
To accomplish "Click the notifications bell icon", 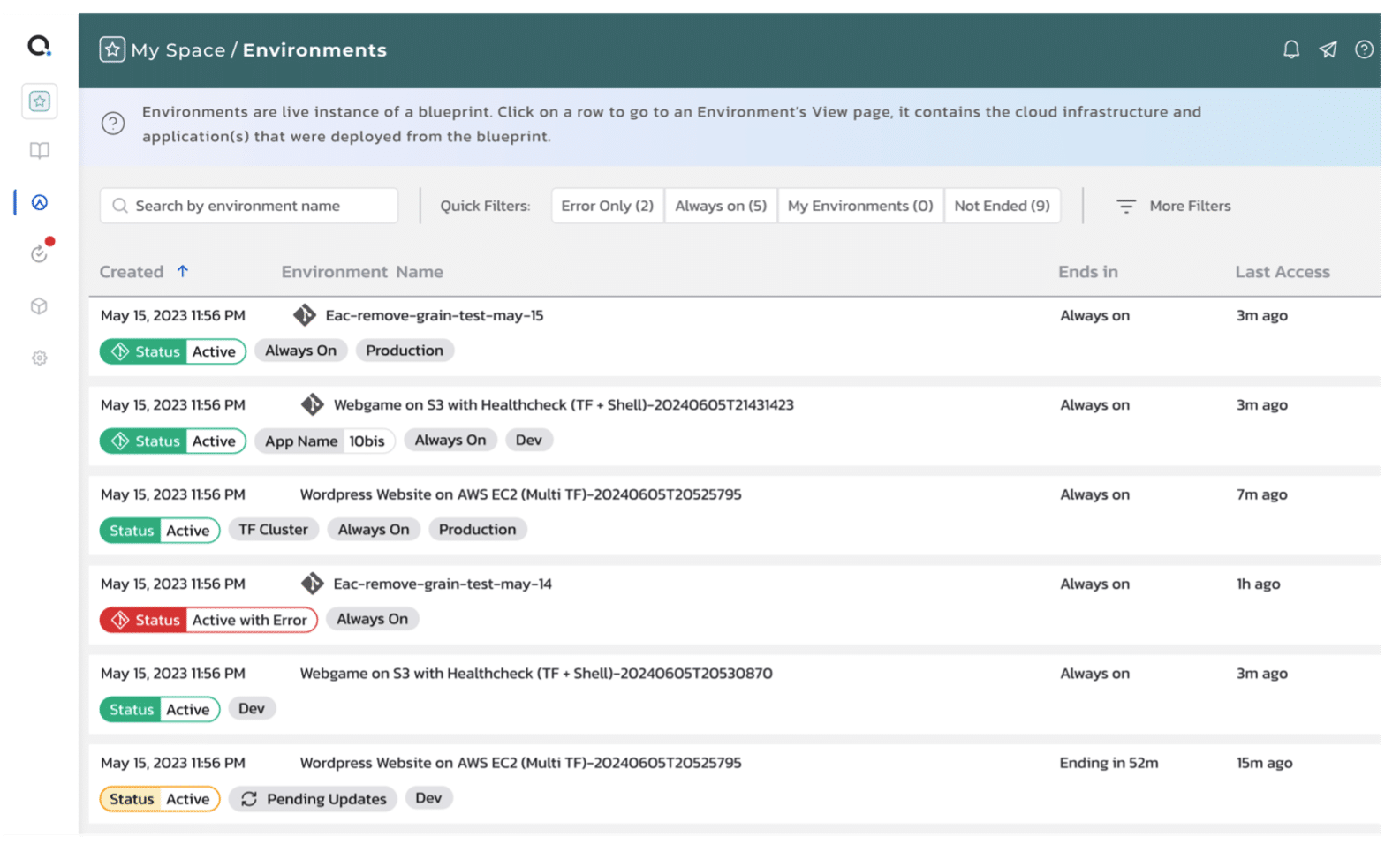I will tap(1290, 49).
